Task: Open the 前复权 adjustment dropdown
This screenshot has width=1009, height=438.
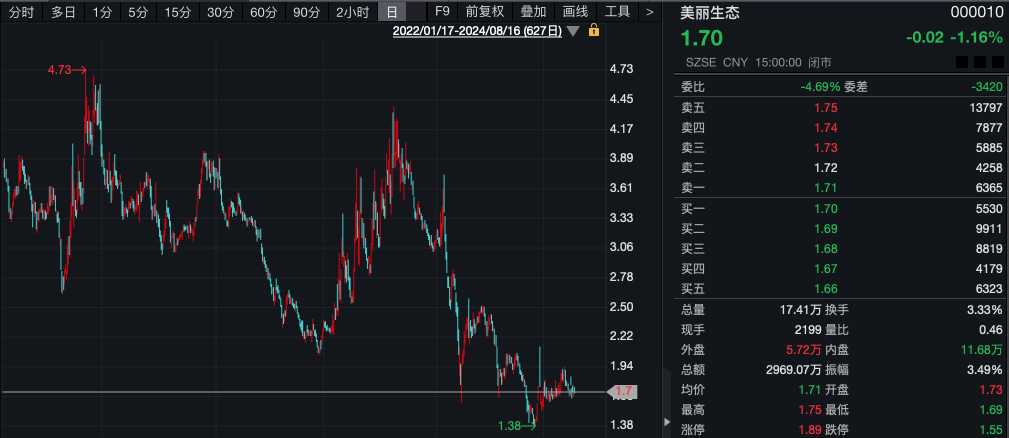Action: 485,12
